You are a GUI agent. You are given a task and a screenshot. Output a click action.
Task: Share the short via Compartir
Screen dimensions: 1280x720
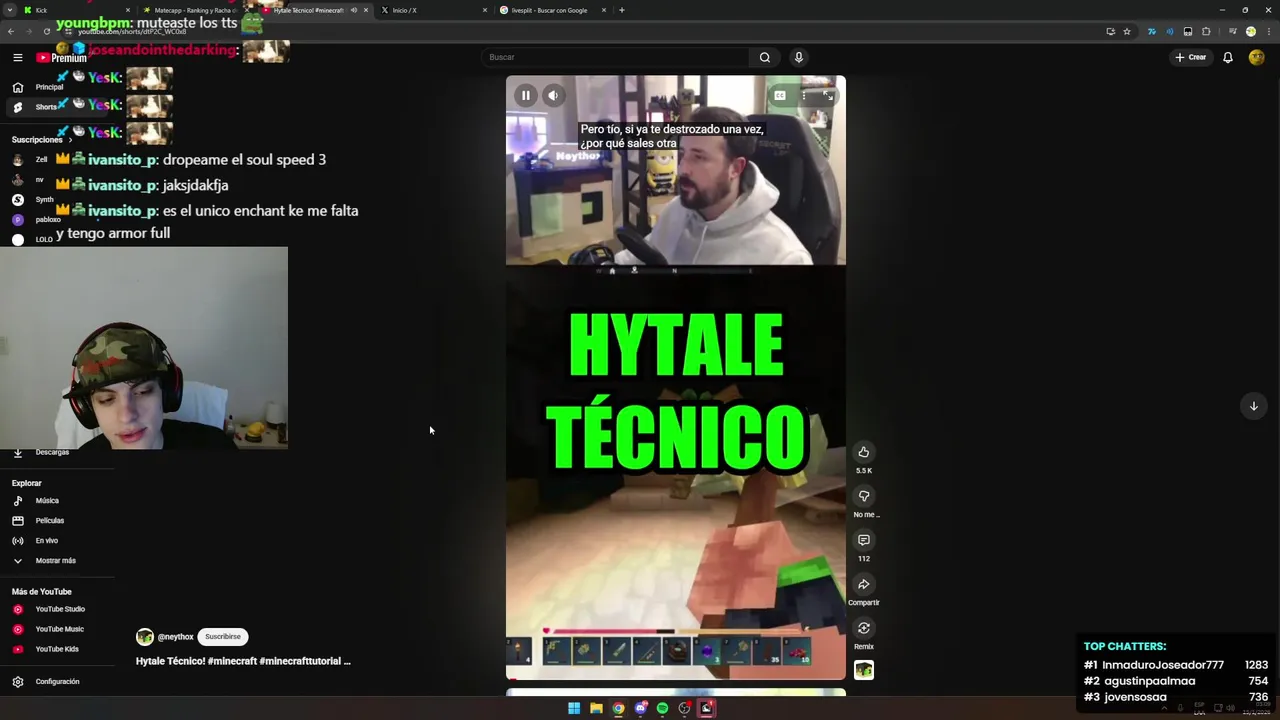tap(864, 584)
